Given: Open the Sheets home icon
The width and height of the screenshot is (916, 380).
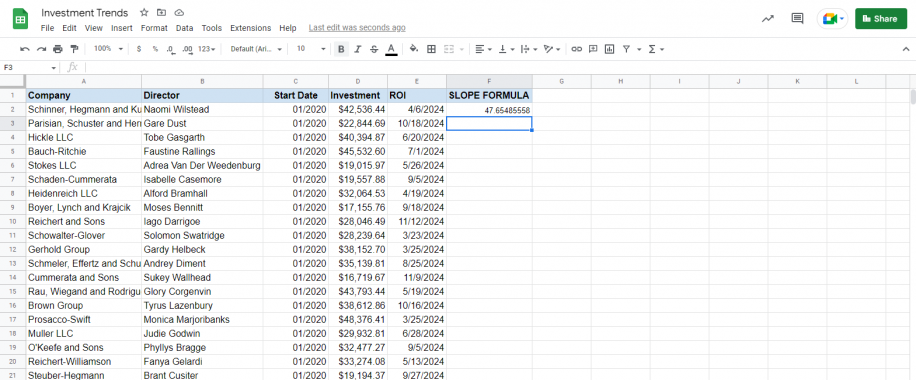Looking at the screenshot, I should point(21,20).
